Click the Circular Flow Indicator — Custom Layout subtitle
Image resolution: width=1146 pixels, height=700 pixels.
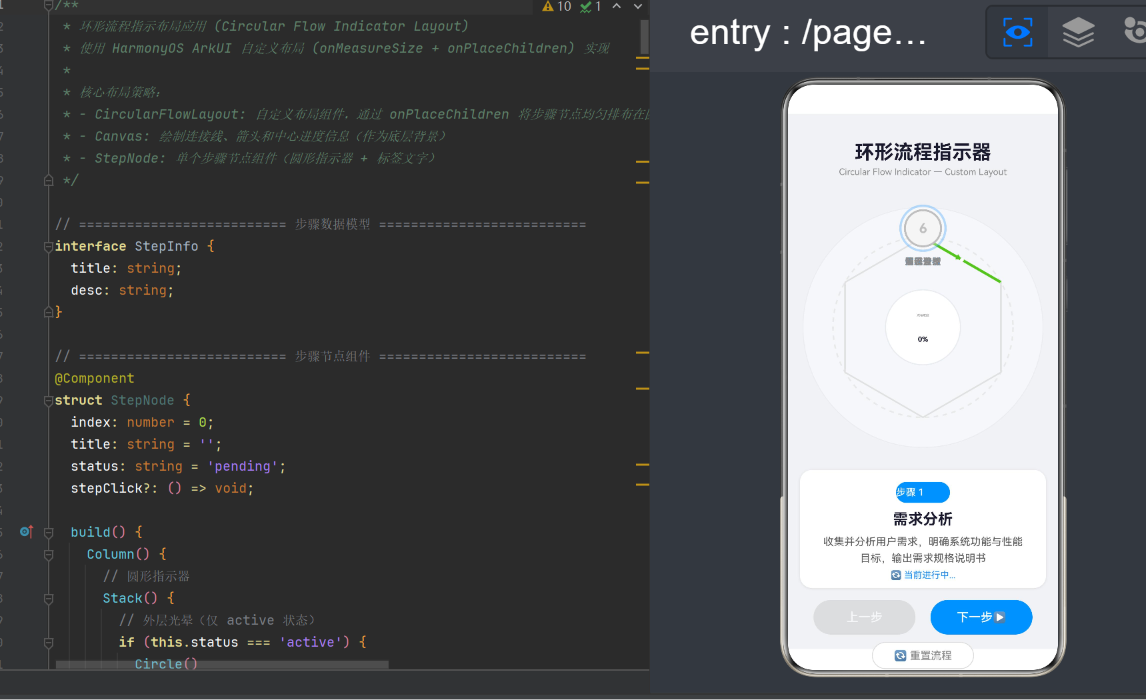tap(922, 172)
